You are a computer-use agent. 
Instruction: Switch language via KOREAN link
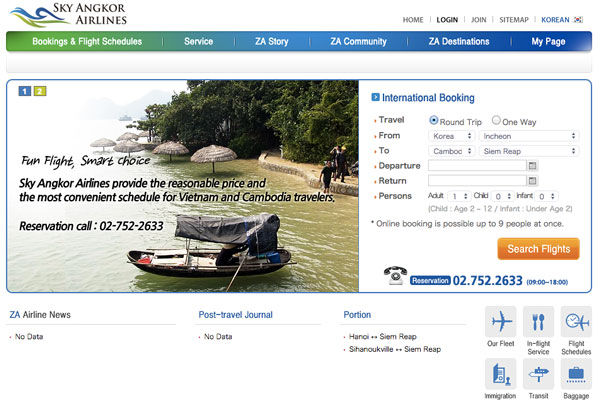pos(555,20)
